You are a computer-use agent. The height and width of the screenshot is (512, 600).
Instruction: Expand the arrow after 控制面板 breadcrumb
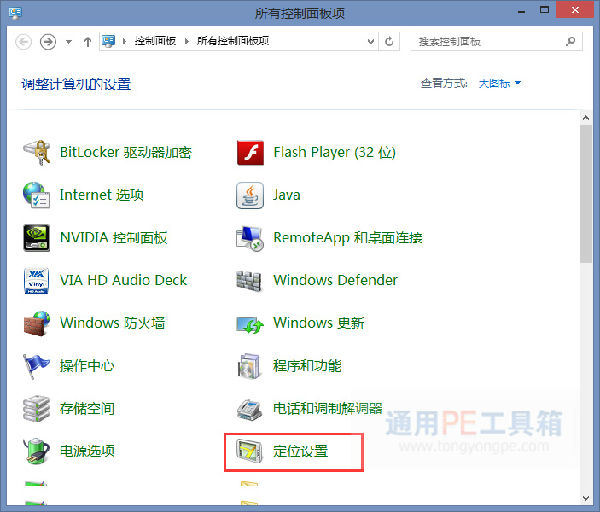(x=187, y=41)
